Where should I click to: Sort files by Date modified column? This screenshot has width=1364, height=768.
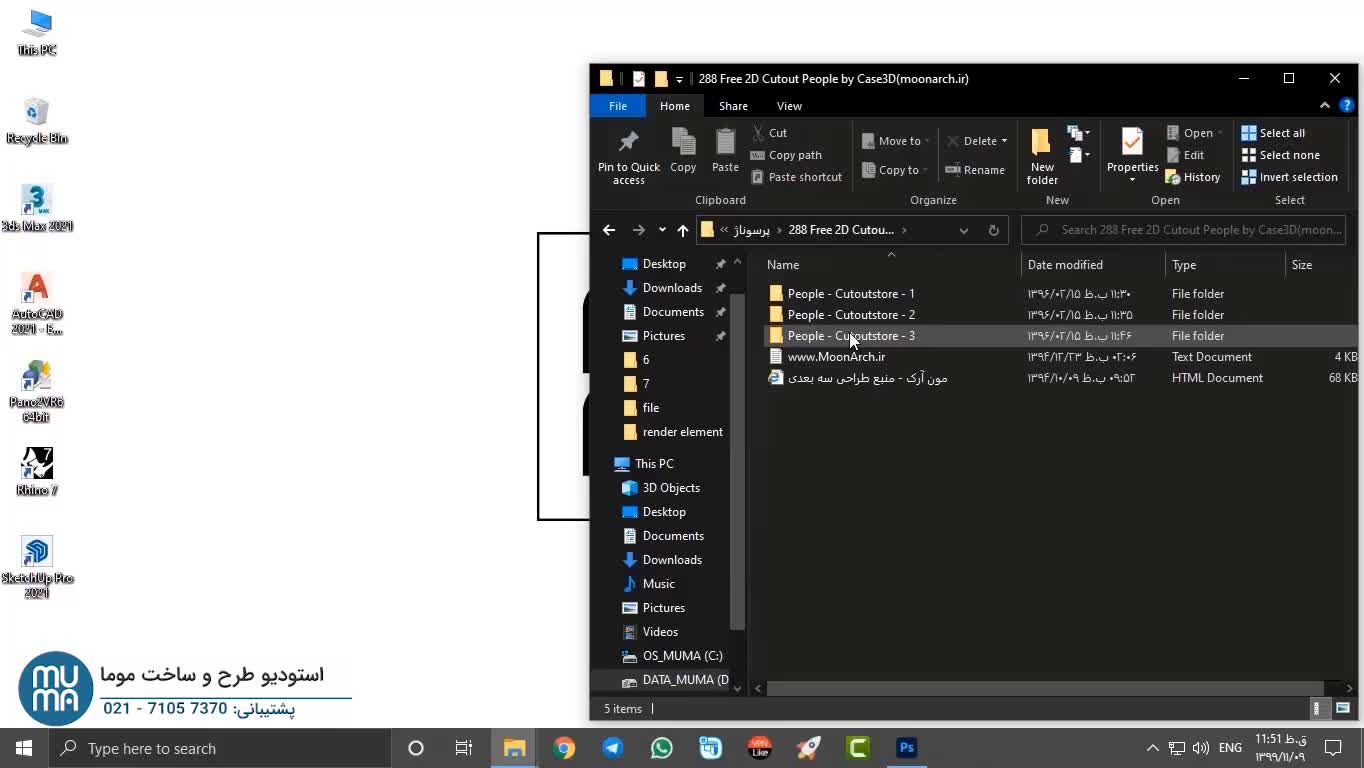(x=1065, y=265)
